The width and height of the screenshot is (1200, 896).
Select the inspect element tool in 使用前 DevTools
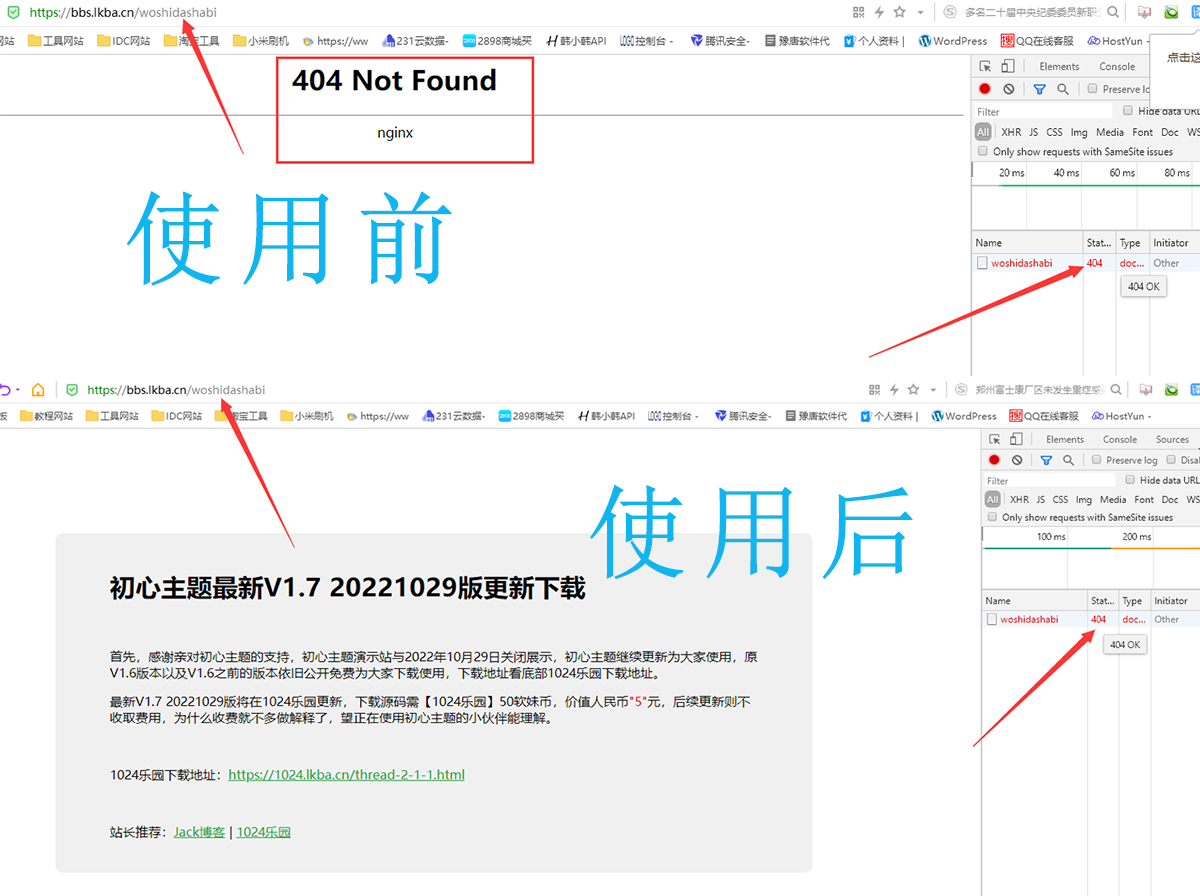click(985, 66)
